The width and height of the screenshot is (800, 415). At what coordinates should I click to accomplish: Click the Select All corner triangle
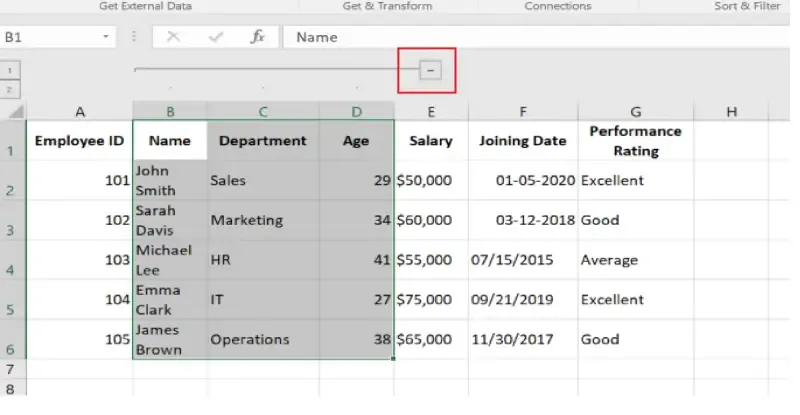click(x=14, y=111)
